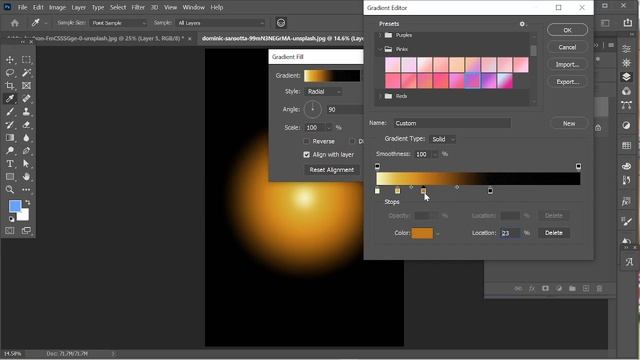Screen dimensions: 640x360
Task: Open Gradient Editor presets gear menu
Action: 522,24
